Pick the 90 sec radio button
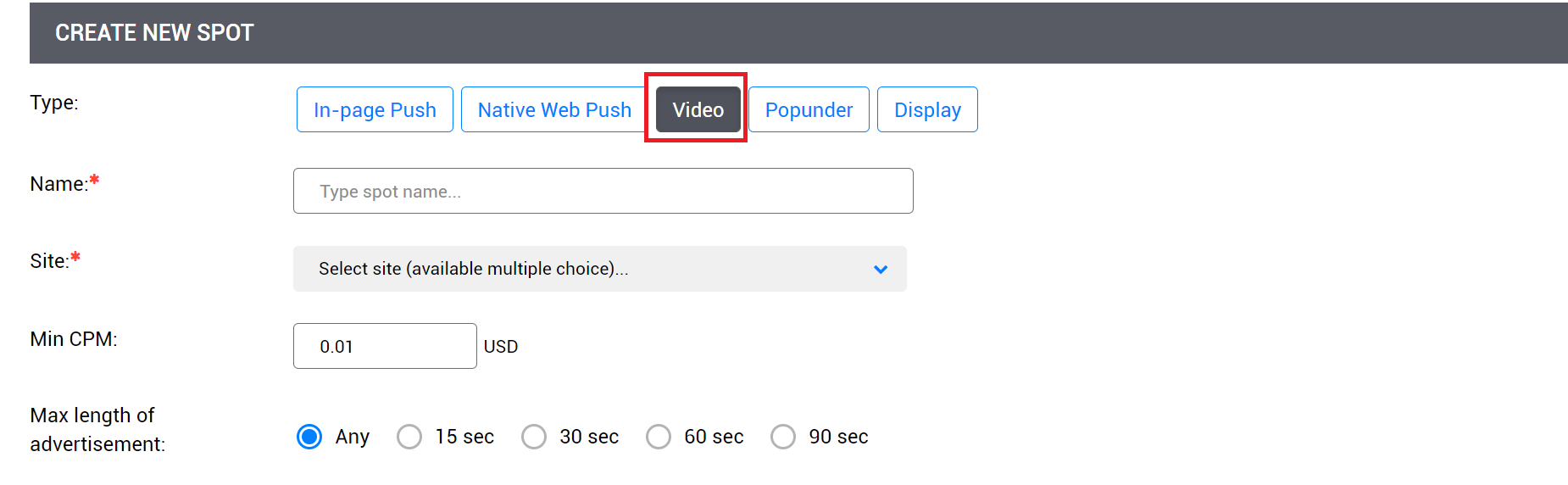1568x485 pixels. tap(783, 437)
